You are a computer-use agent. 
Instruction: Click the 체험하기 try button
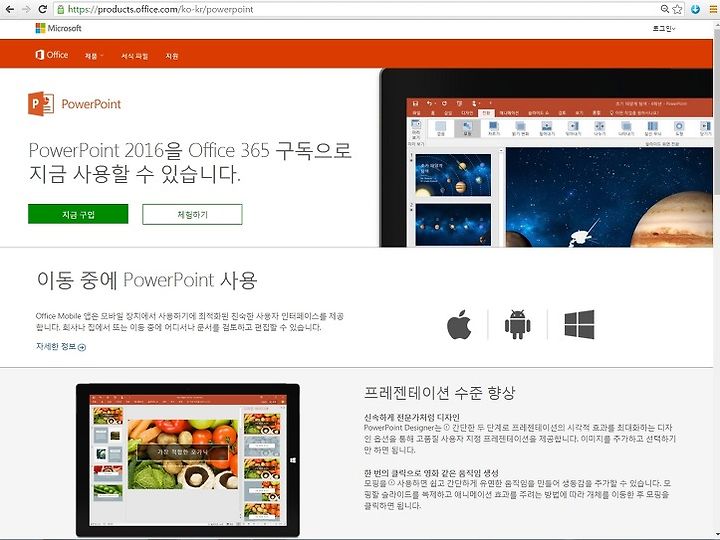pyautogui.click(x=192, y=214)
